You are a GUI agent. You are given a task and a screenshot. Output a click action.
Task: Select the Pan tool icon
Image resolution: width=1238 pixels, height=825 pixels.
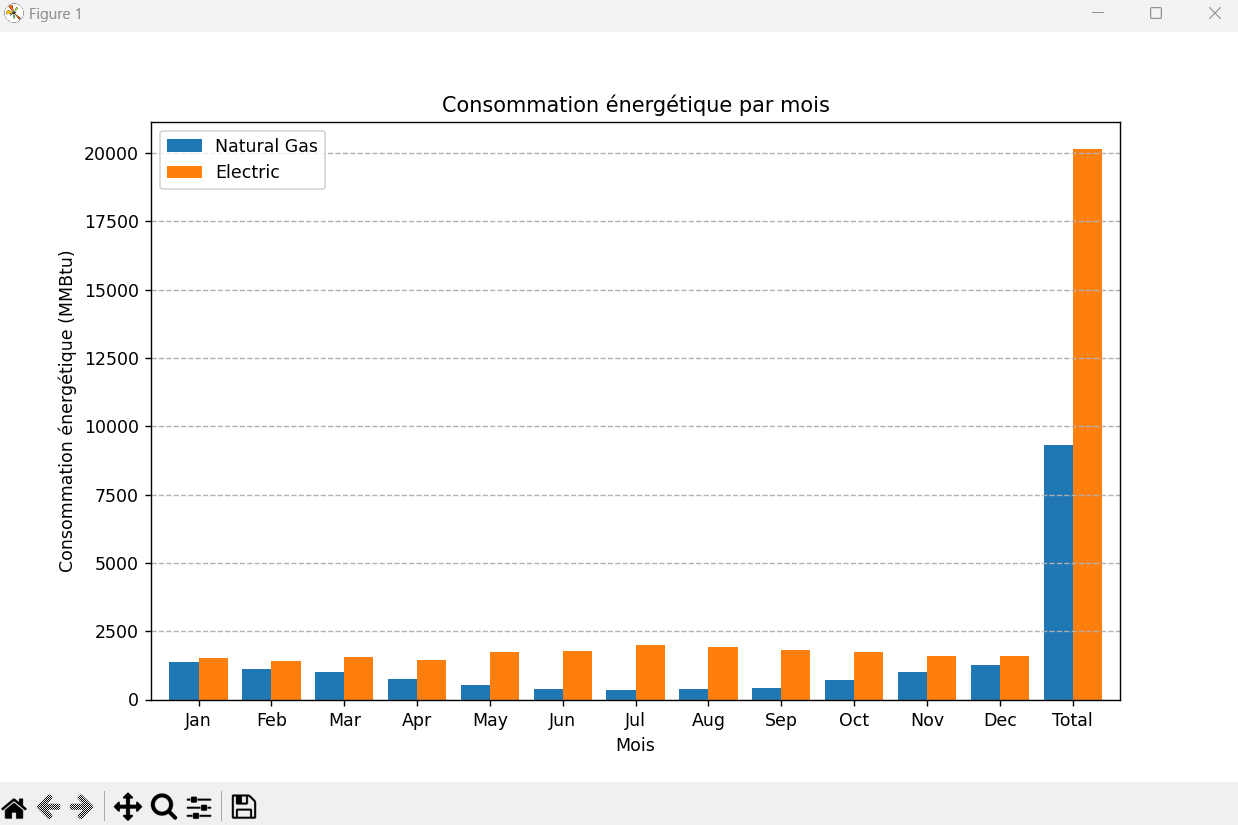point(127,806)
